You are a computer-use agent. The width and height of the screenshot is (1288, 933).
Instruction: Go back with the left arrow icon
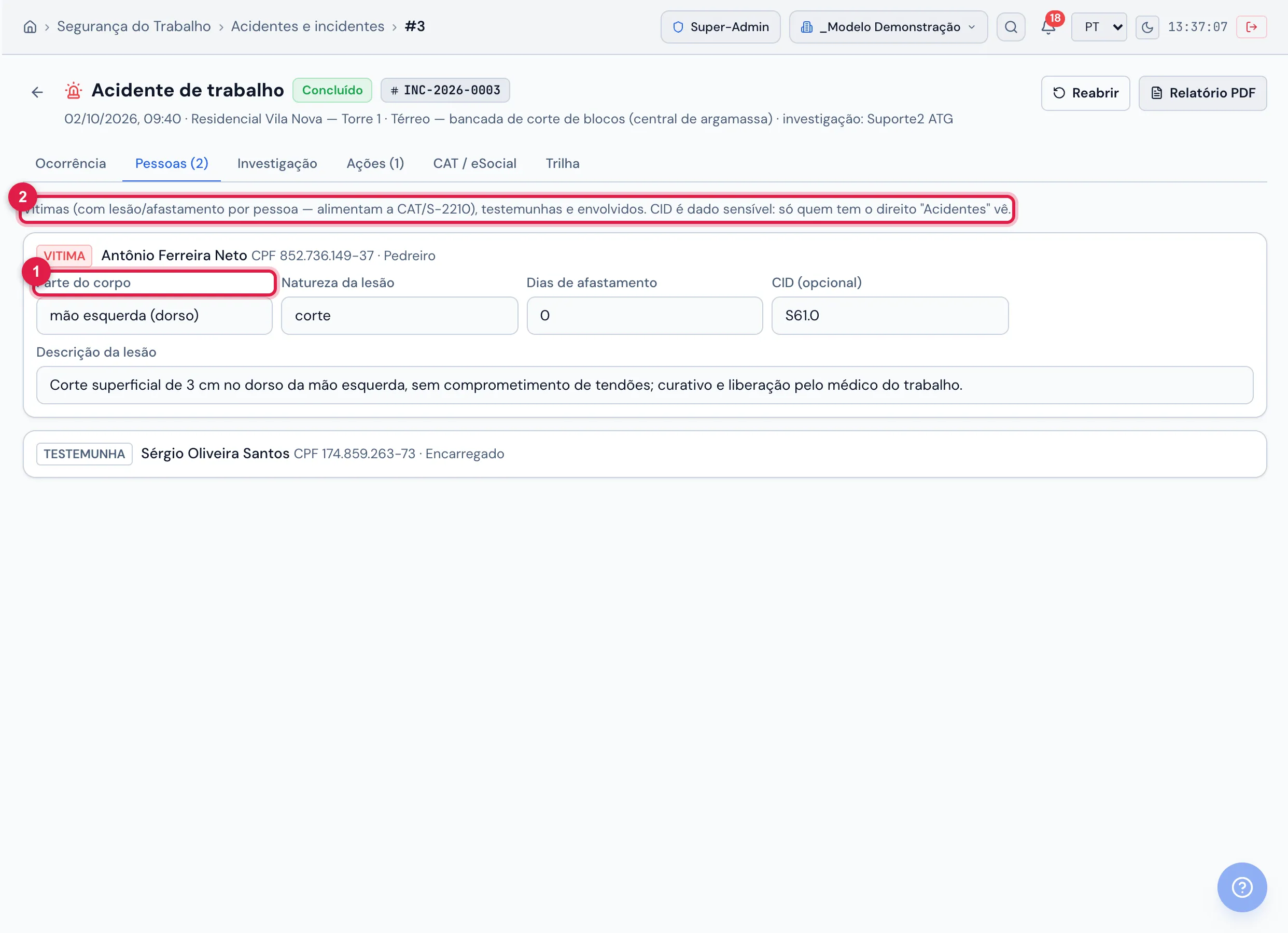(37, 92)
